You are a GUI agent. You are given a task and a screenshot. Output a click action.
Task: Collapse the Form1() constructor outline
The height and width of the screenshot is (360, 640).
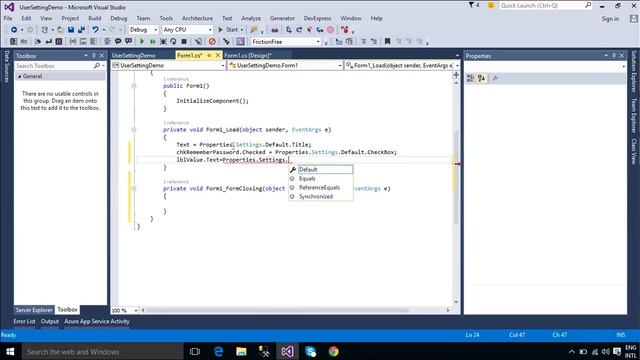133,86
